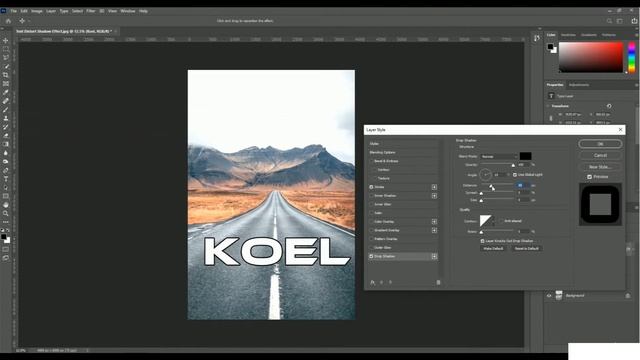This screenshot has width=640, height=360.
Task: Select the Move tool
Action: pos(6,40)
